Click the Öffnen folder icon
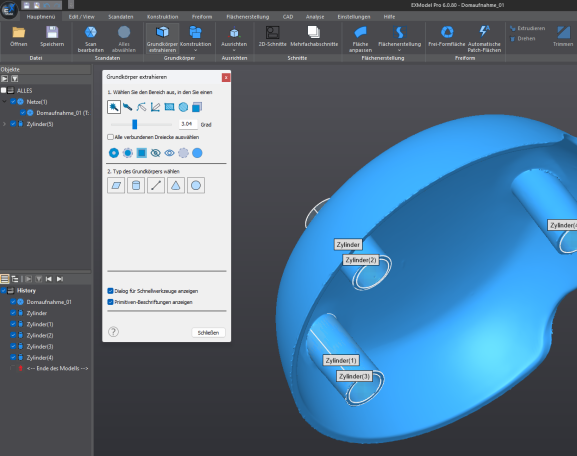577x456 pixels. click(x=18, y=33)
